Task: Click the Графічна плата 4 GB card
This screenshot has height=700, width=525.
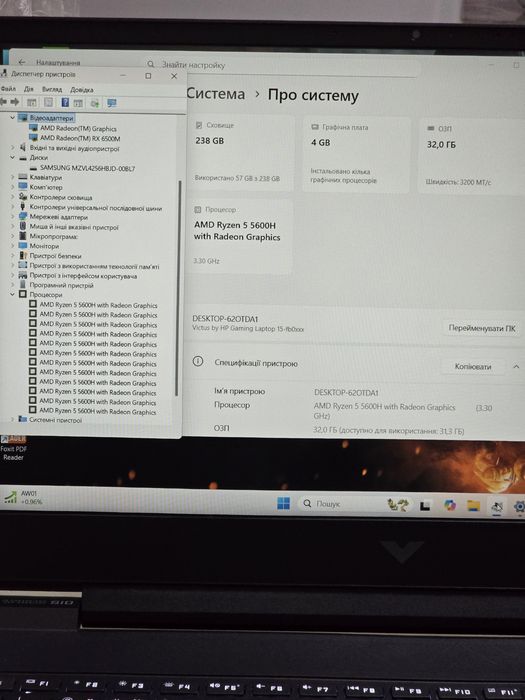Action: pyautogui.click(x=356, y=155)
